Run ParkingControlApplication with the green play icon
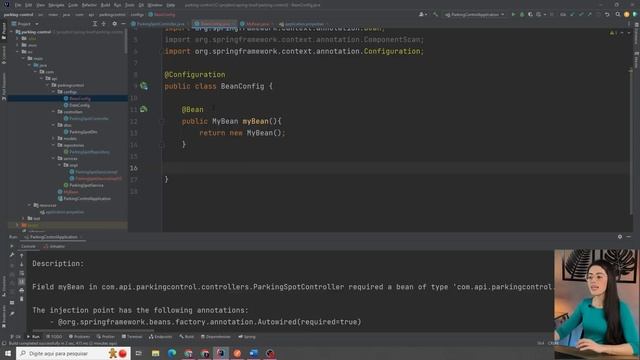The image size is (640, 360). coord(513,14)
